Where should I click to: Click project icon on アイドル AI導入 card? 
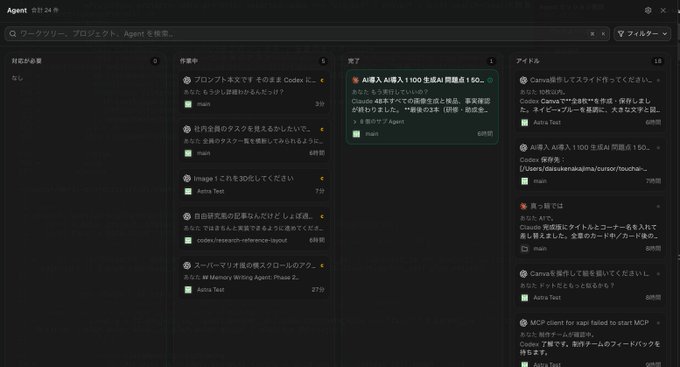[525, 181]
